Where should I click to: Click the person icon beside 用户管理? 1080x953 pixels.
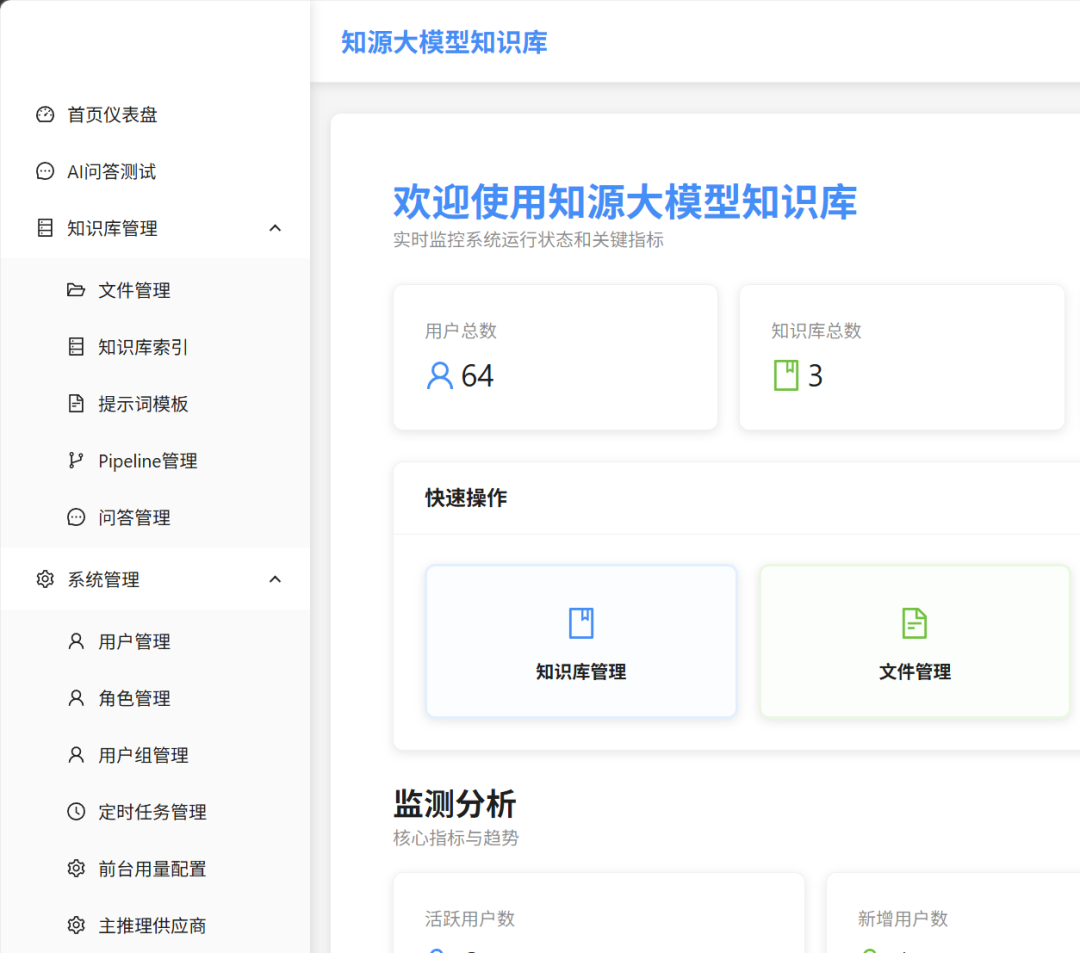pos(76,641)
